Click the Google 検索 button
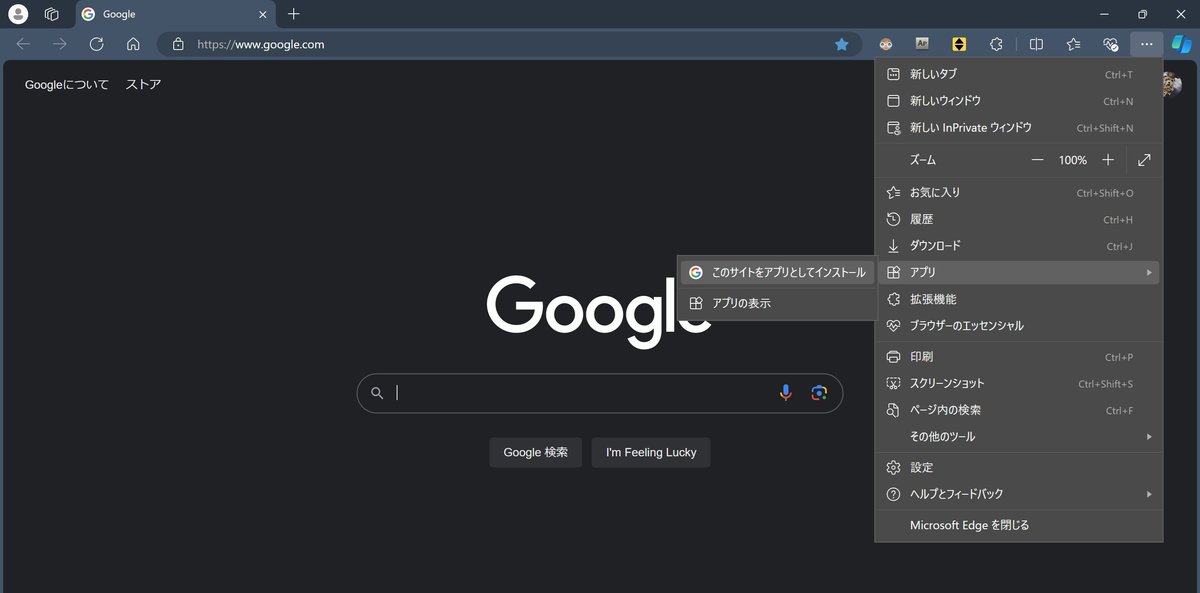1200x593 pixels. (536, 452)
